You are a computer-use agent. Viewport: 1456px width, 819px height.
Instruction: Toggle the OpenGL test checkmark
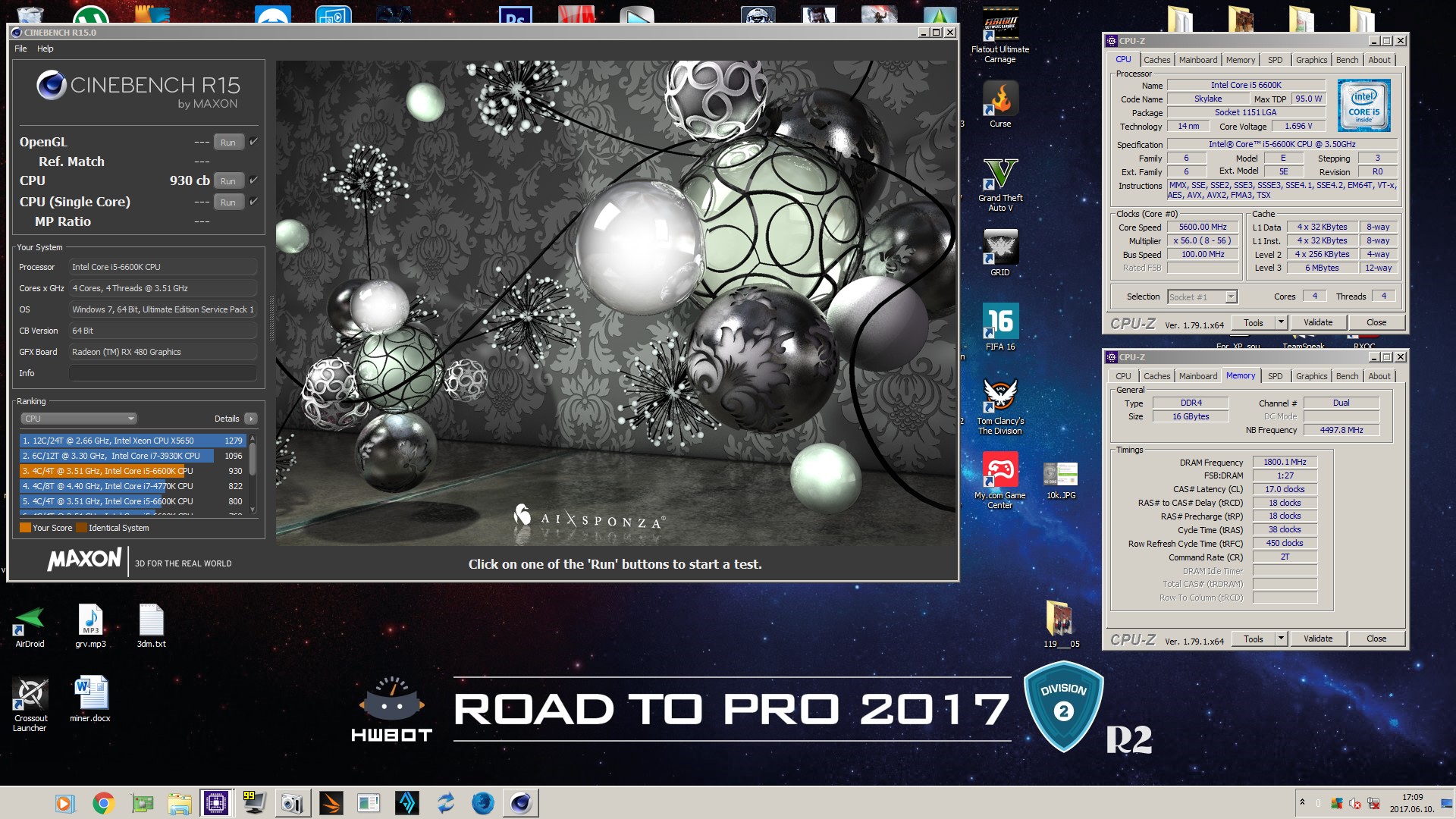254,142
